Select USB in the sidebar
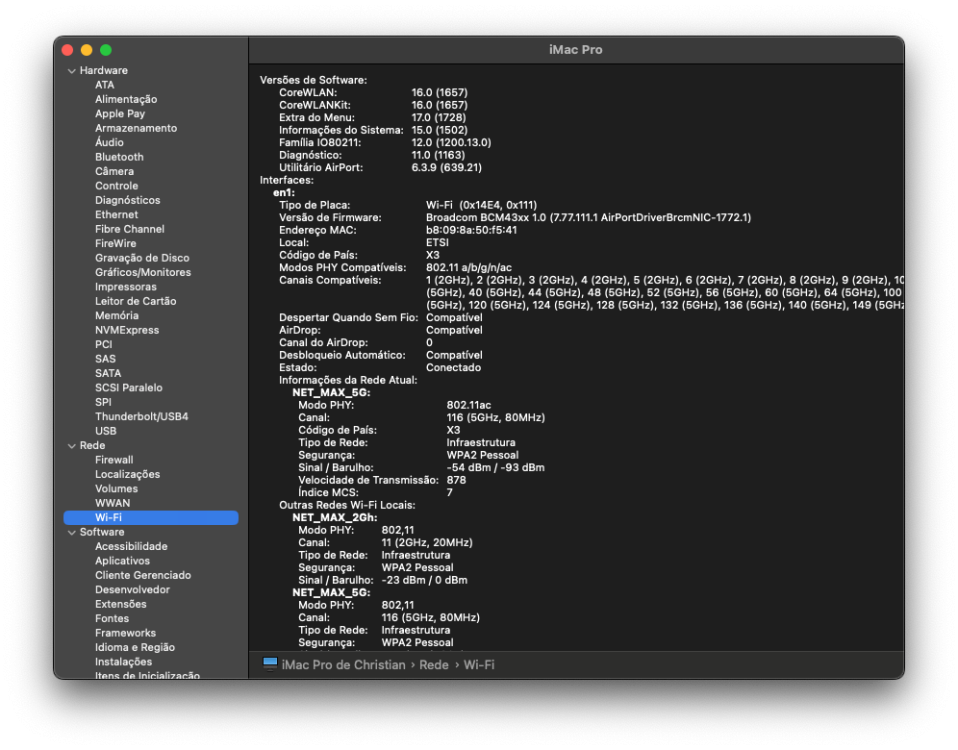This screenshot has height=750, width=958. tap(105, 431)
